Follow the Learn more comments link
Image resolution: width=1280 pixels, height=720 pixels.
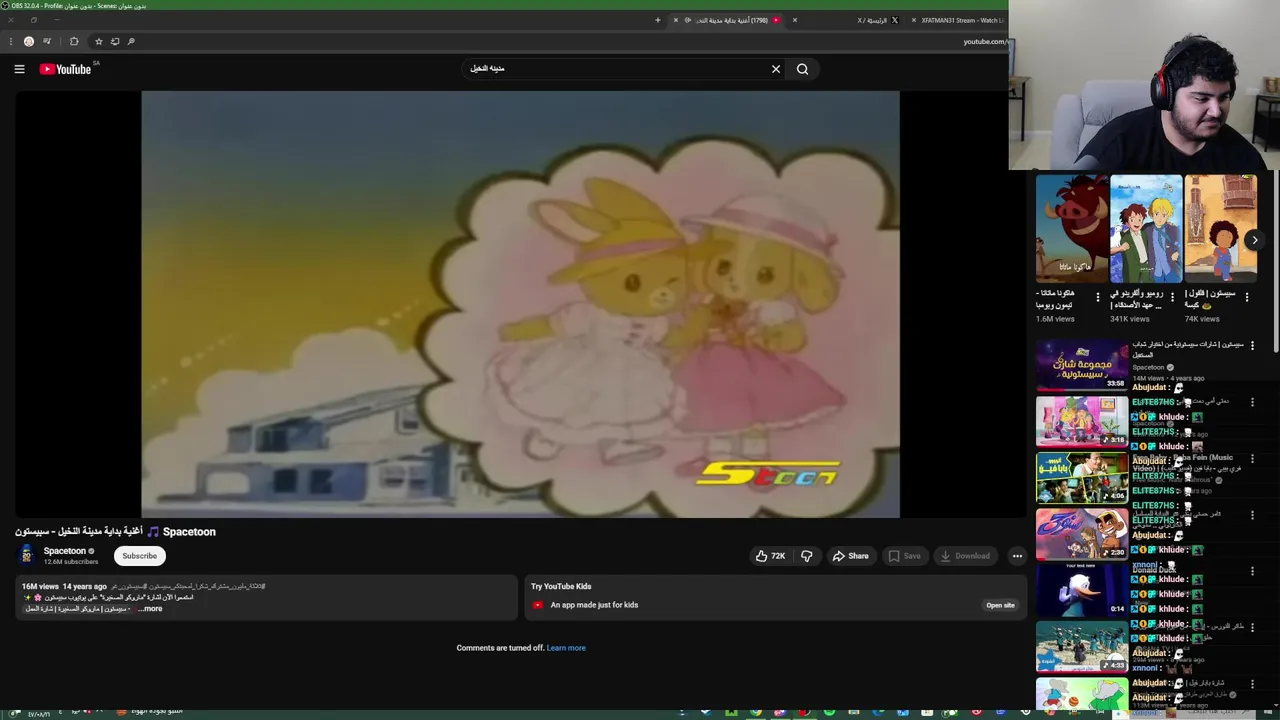[566, 648]
